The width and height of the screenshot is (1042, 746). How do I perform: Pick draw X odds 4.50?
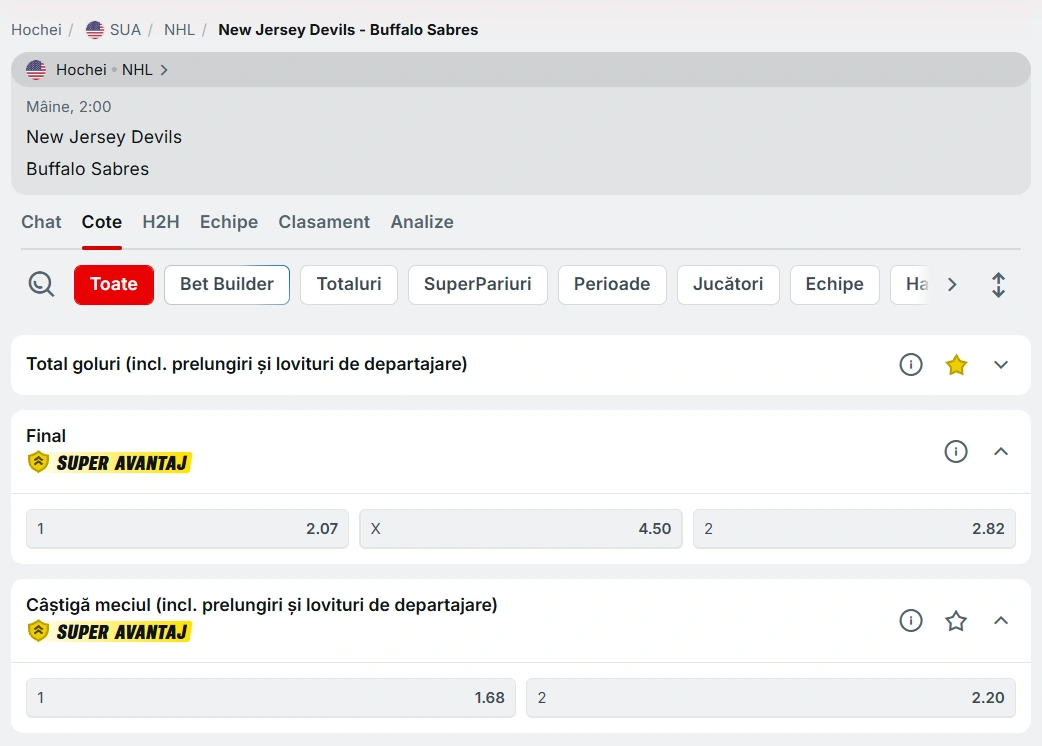(x=521, y=529)
